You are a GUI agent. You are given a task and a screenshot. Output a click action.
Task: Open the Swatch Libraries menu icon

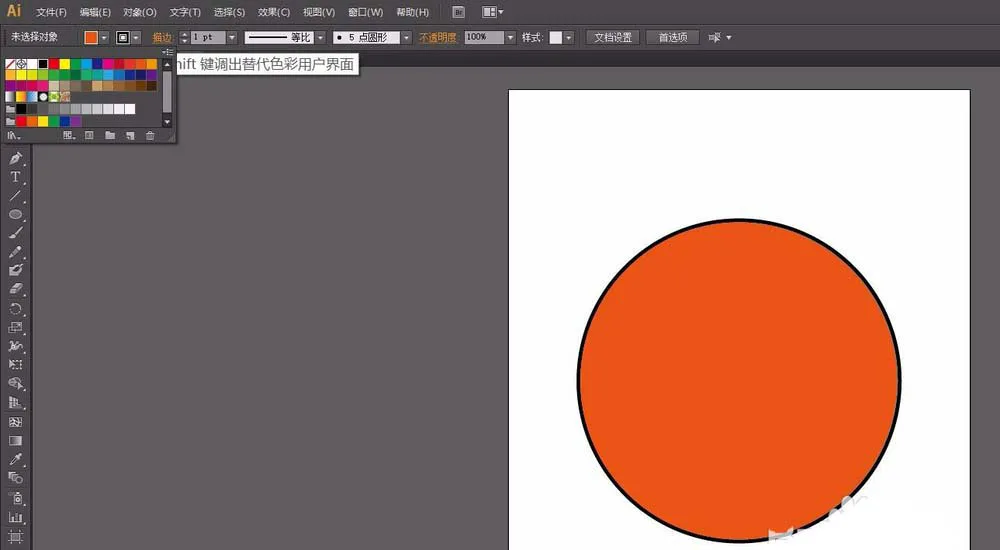point(13,135)
